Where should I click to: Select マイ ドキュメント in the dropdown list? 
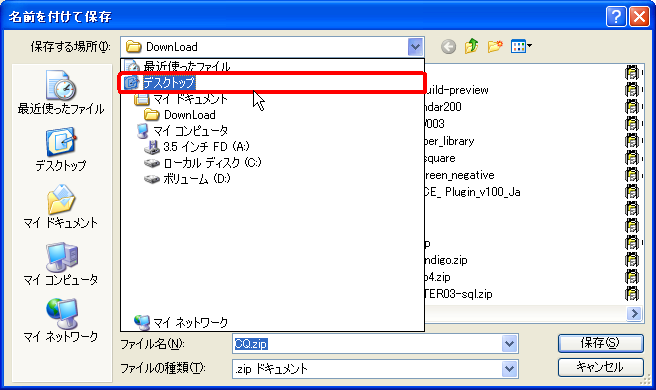[x=273, y=99]
